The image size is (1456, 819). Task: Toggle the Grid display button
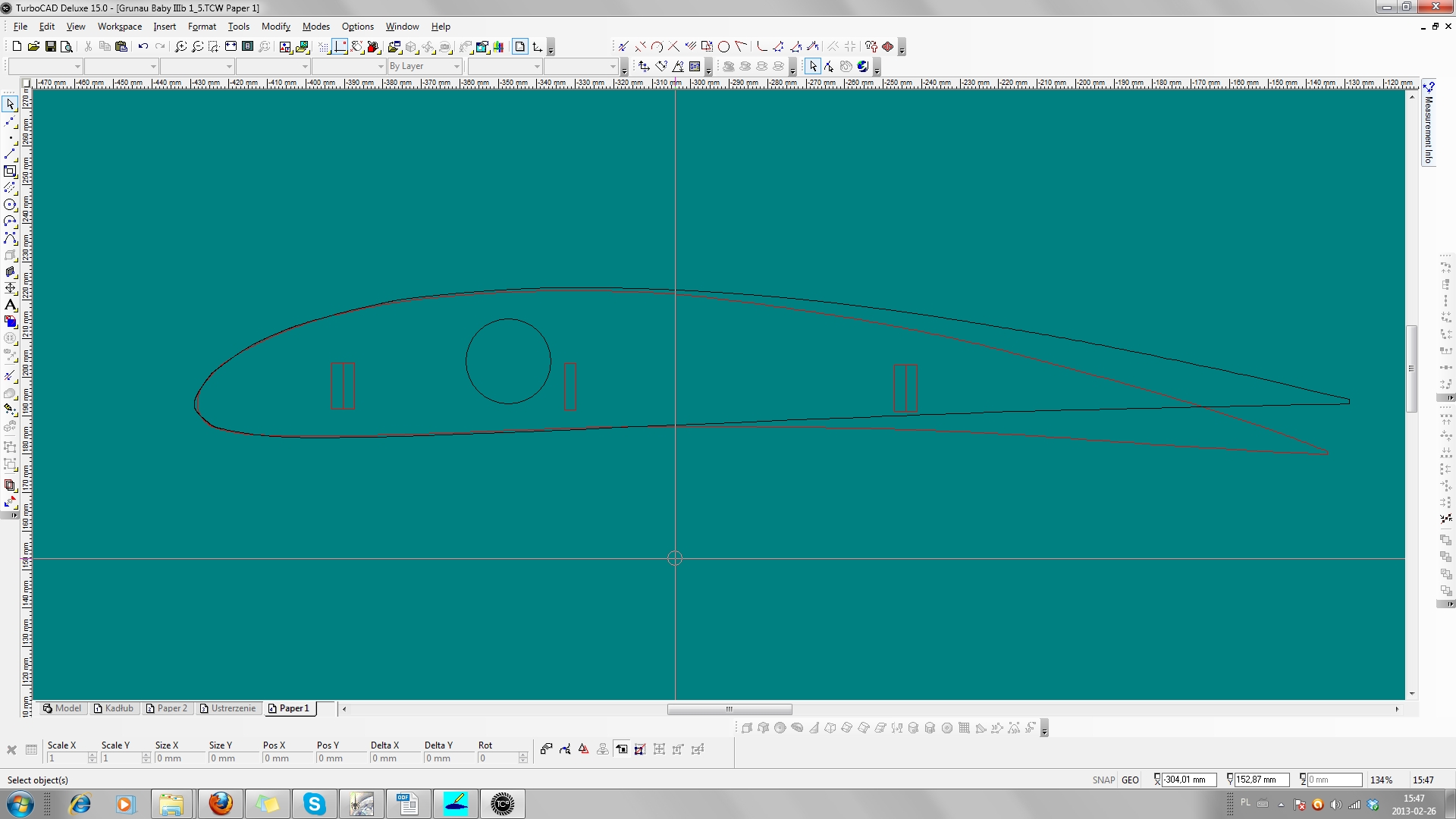324,46
